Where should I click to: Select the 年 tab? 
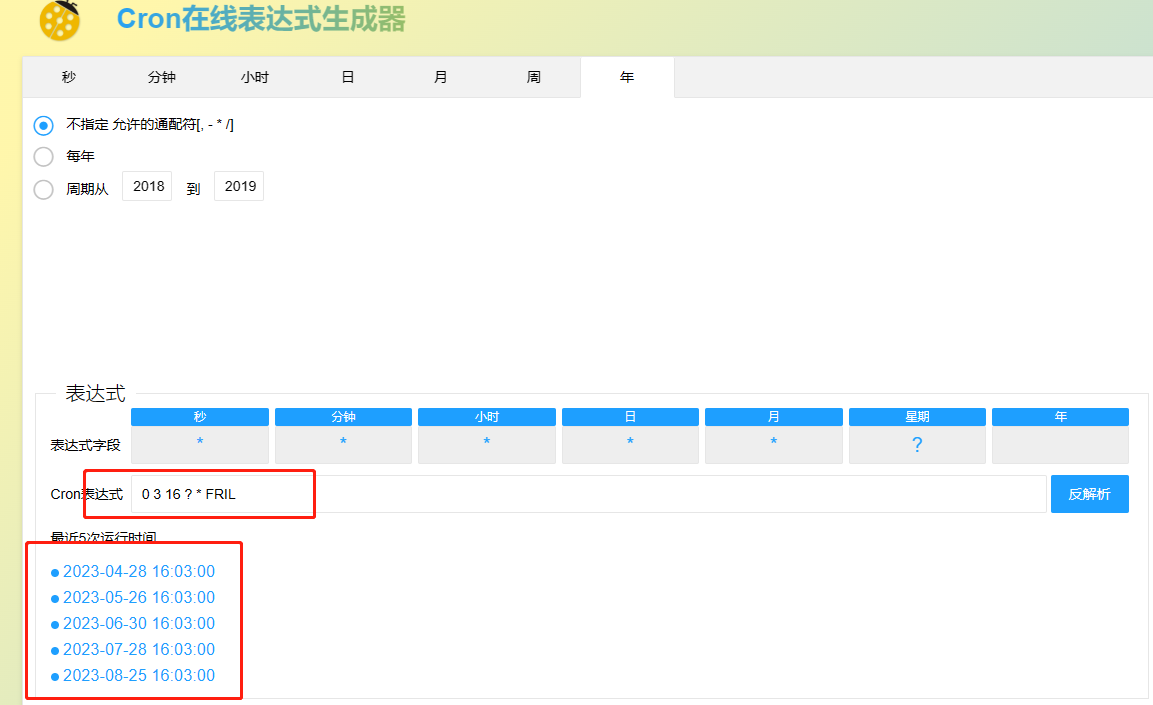pos(626,77)
